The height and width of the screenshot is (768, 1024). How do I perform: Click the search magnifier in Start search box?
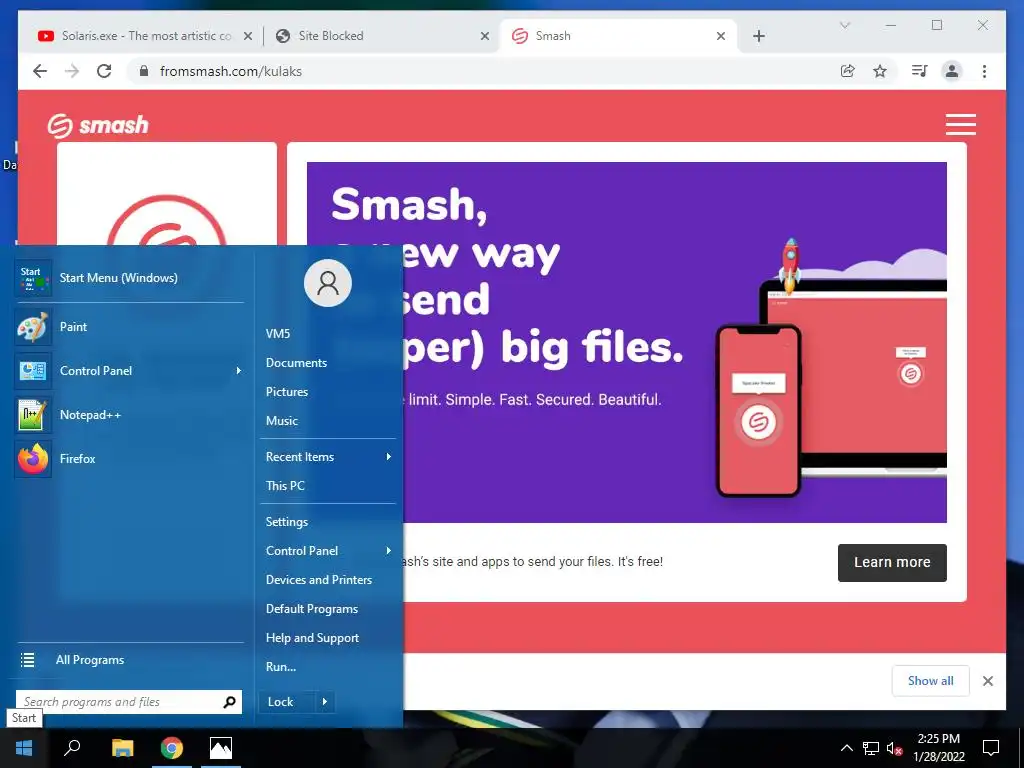coord(229,702)
